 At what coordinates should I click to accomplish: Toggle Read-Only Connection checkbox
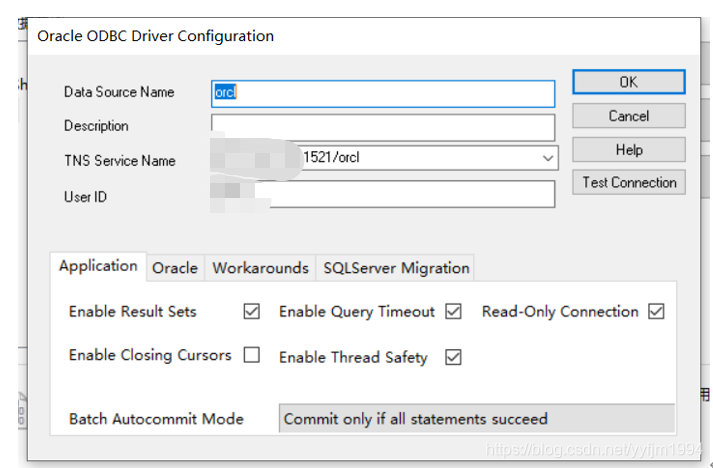[656, 312]
